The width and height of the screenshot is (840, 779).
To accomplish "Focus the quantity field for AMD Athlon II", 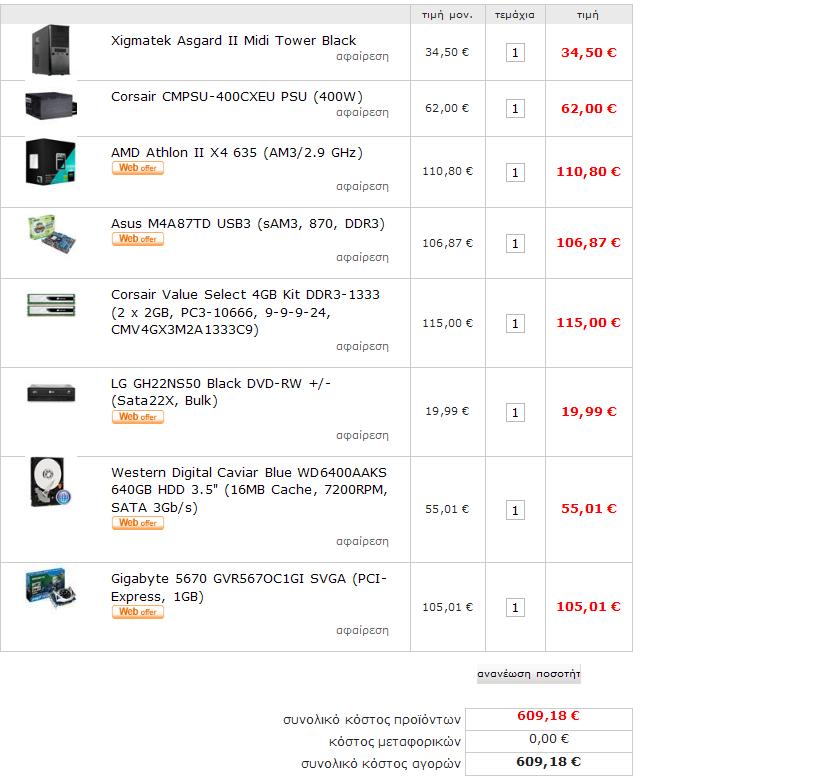I will (515, 172).
